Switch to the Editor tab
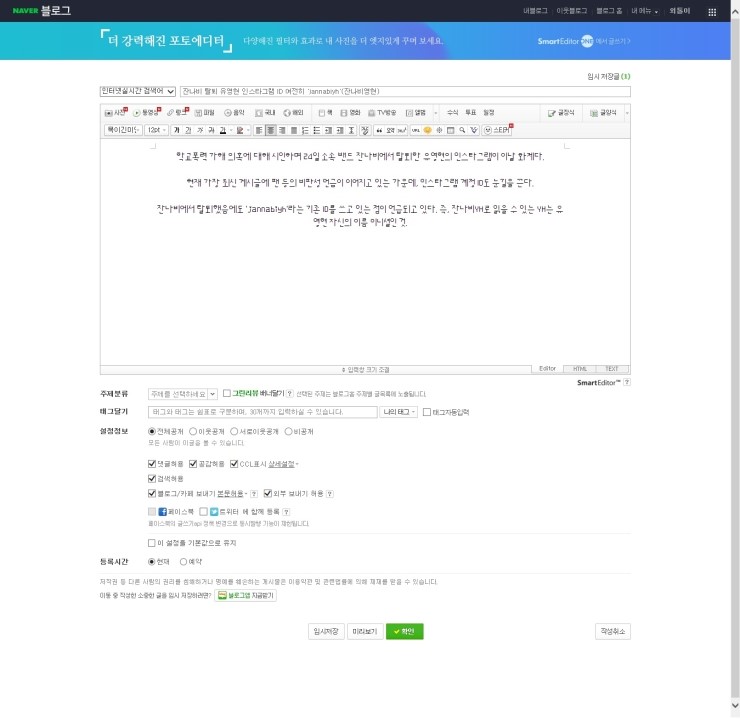 click(547, 369)
